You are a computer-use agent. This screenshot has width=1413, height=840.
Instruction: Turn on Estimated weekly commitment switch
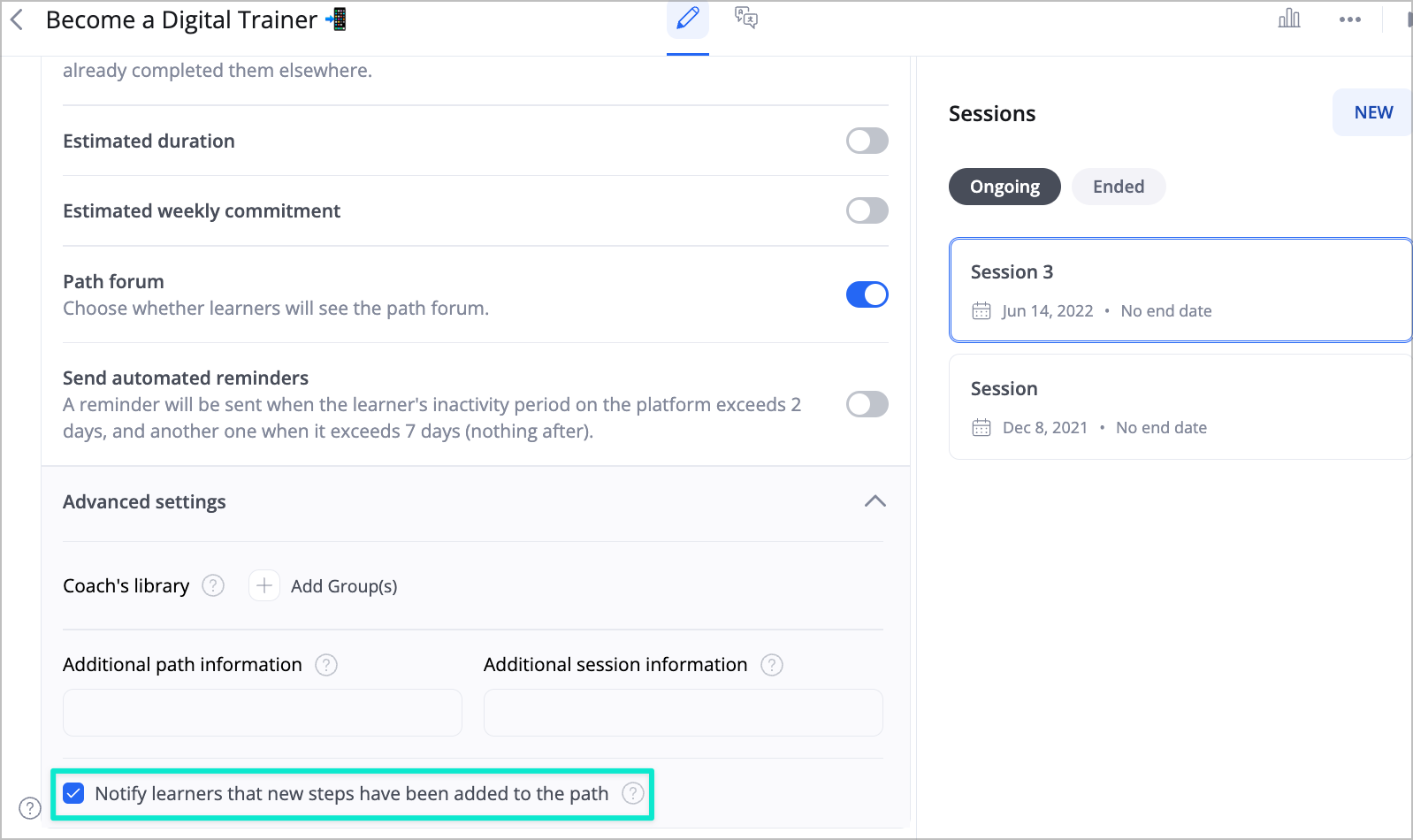[867, 210]
